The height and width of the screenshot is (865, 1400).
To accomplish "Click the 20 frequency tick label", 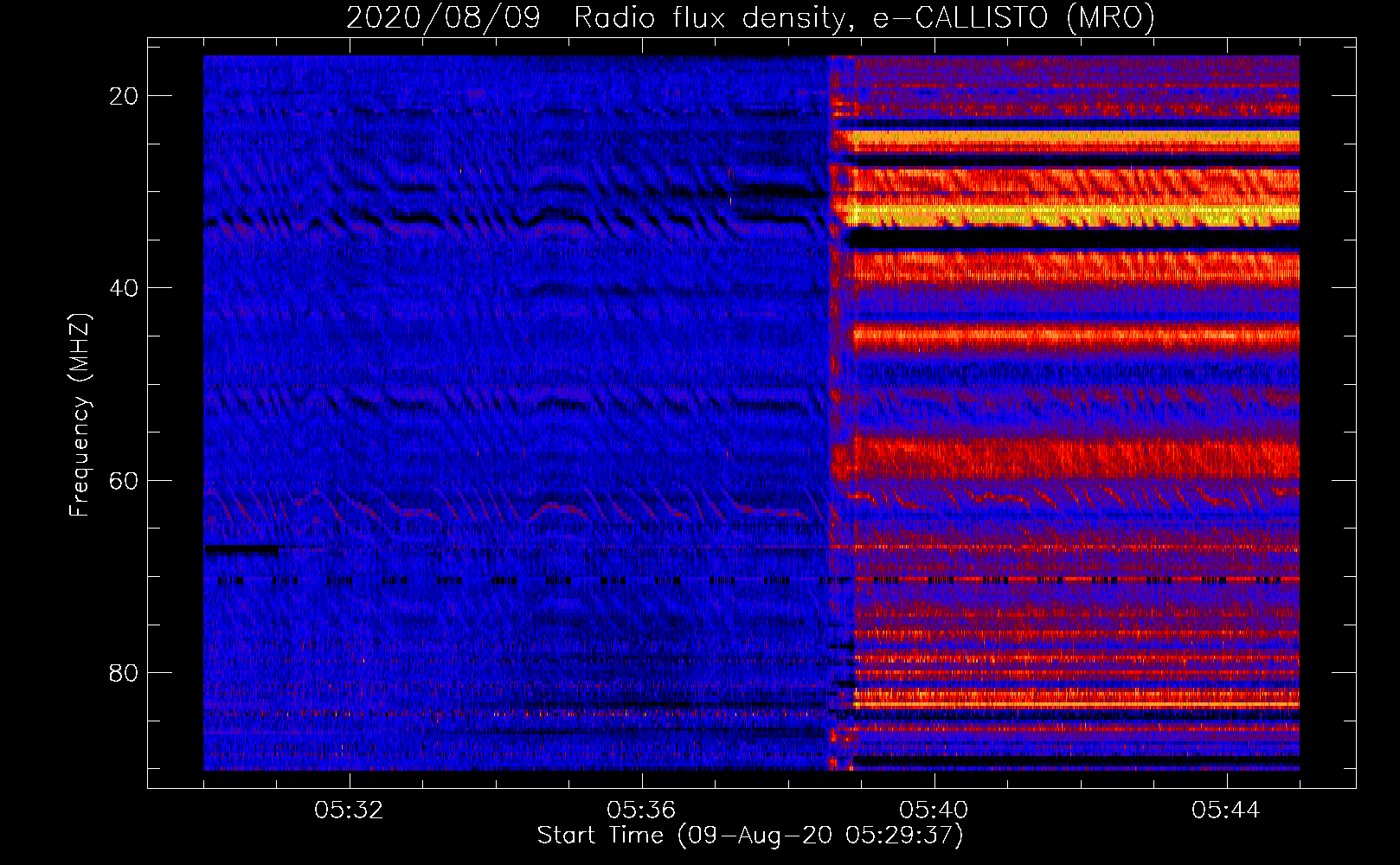I will click(124, 96).
